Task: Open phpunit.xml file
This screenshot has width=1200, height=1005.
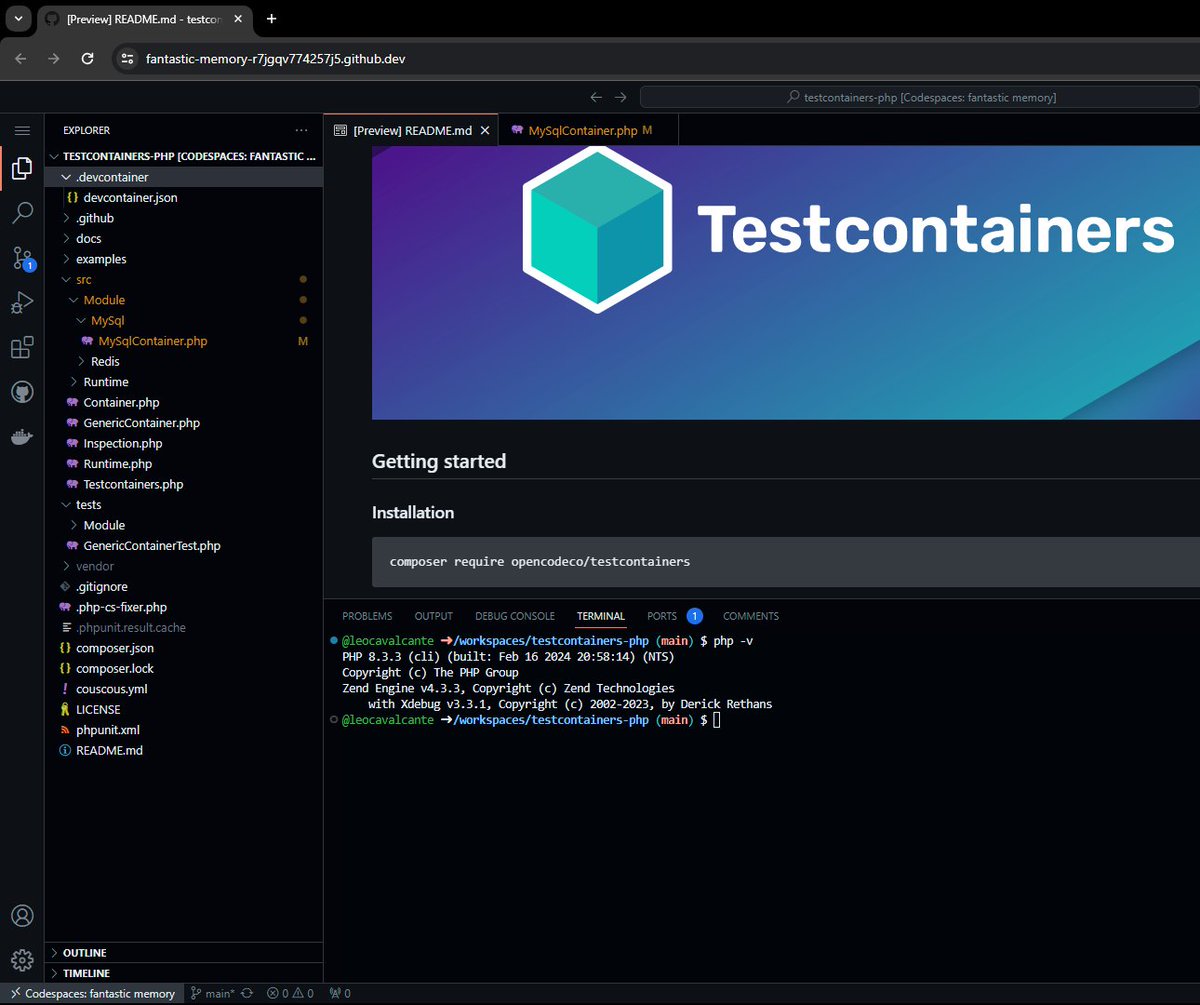Action: click(x=184, y=730)
